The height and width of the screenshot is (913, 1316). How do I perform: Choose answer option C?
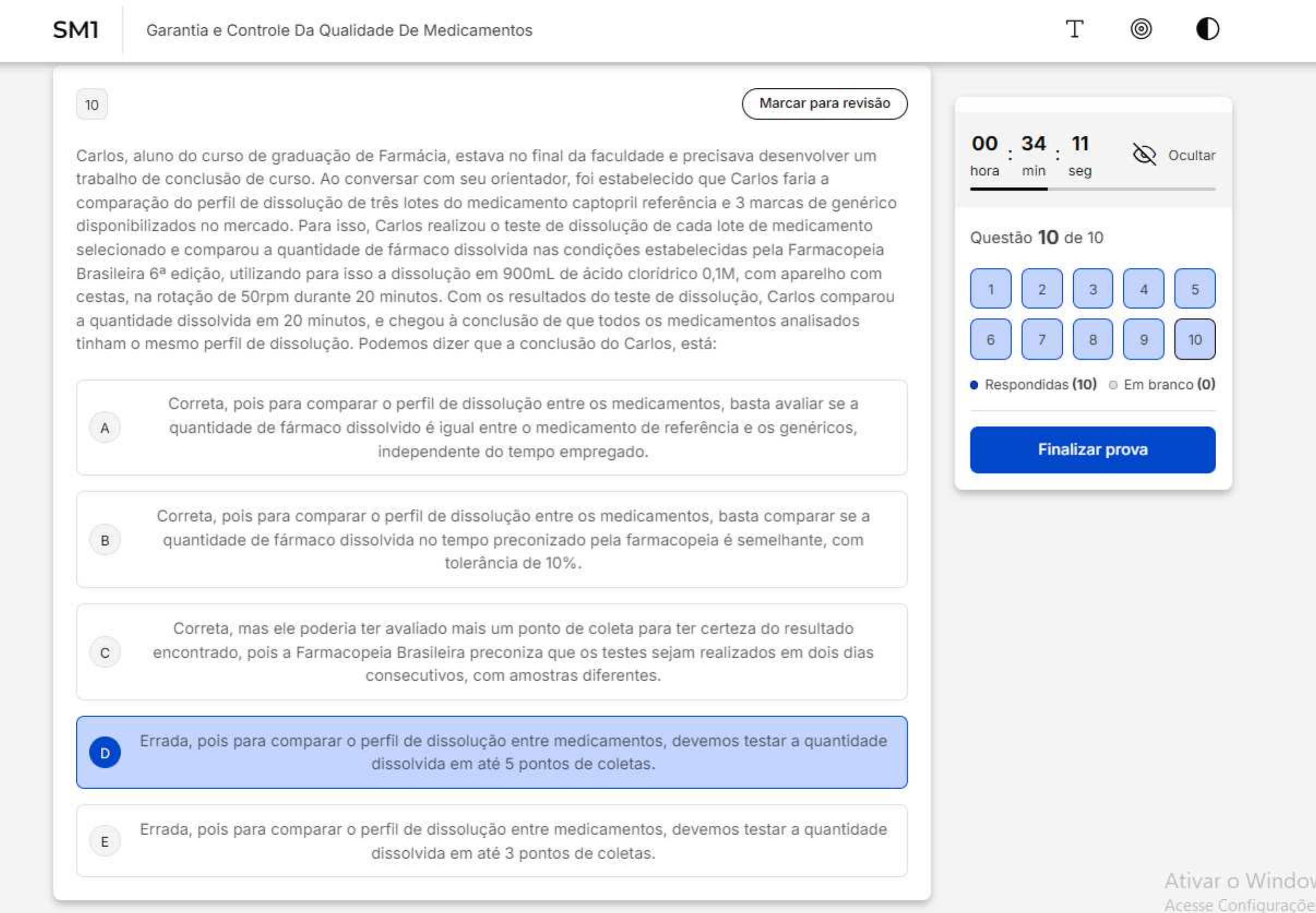coord(105,653)
